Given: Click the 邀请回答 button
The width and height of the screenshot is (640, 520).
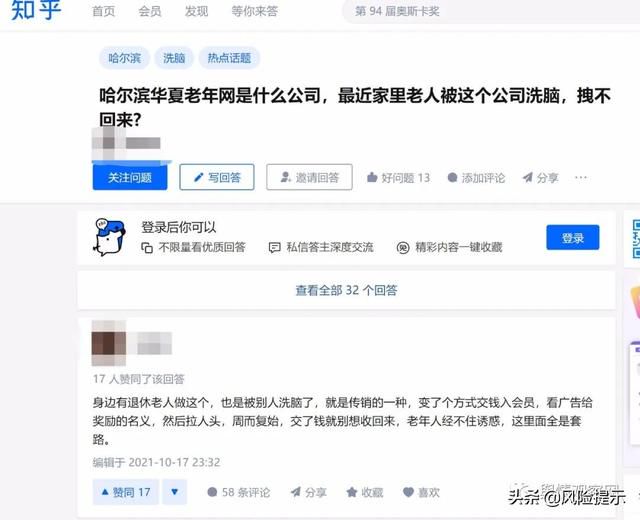Looking at the screenshot, I should [x=309, y=177].
